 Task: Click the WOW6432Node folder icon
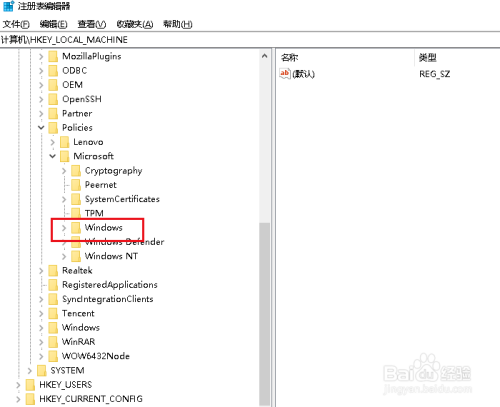point(53,356)
